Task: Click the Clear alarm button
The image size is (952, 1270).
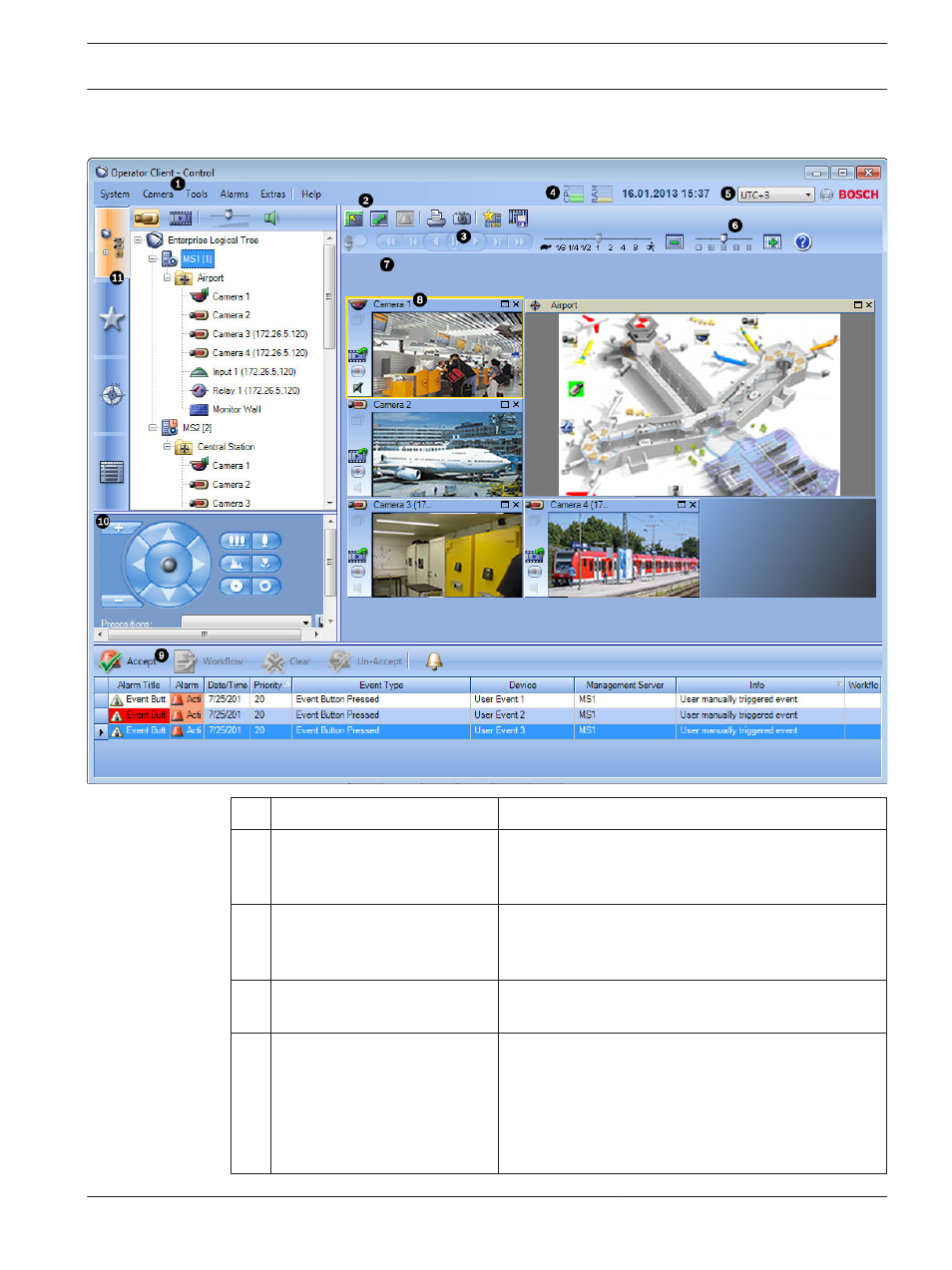Action: 286,660
